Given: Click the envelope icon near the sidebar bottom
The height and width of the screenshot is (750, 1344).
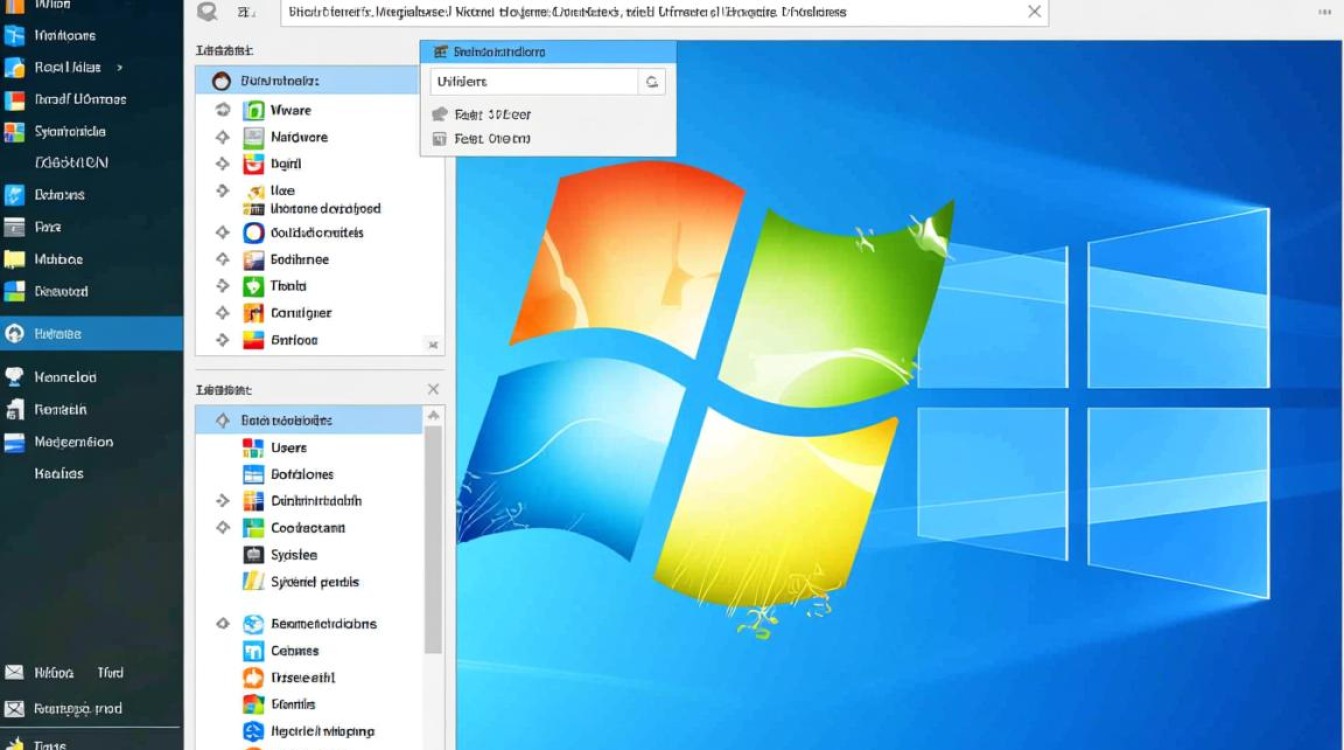Looking at the screenshot, I should 14,673.
